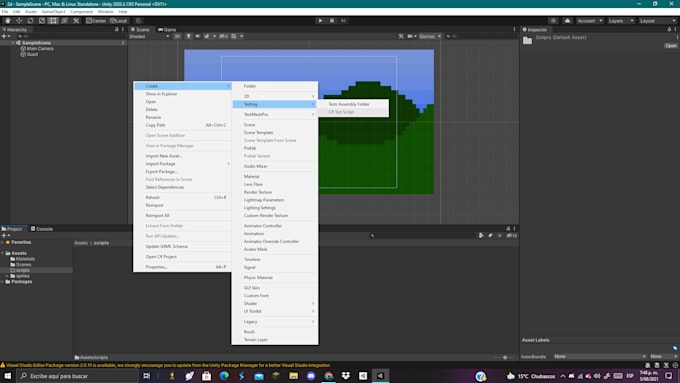
Task: Open the Cloud services icon
Action: pyautogui.click(x=567, y=21)
